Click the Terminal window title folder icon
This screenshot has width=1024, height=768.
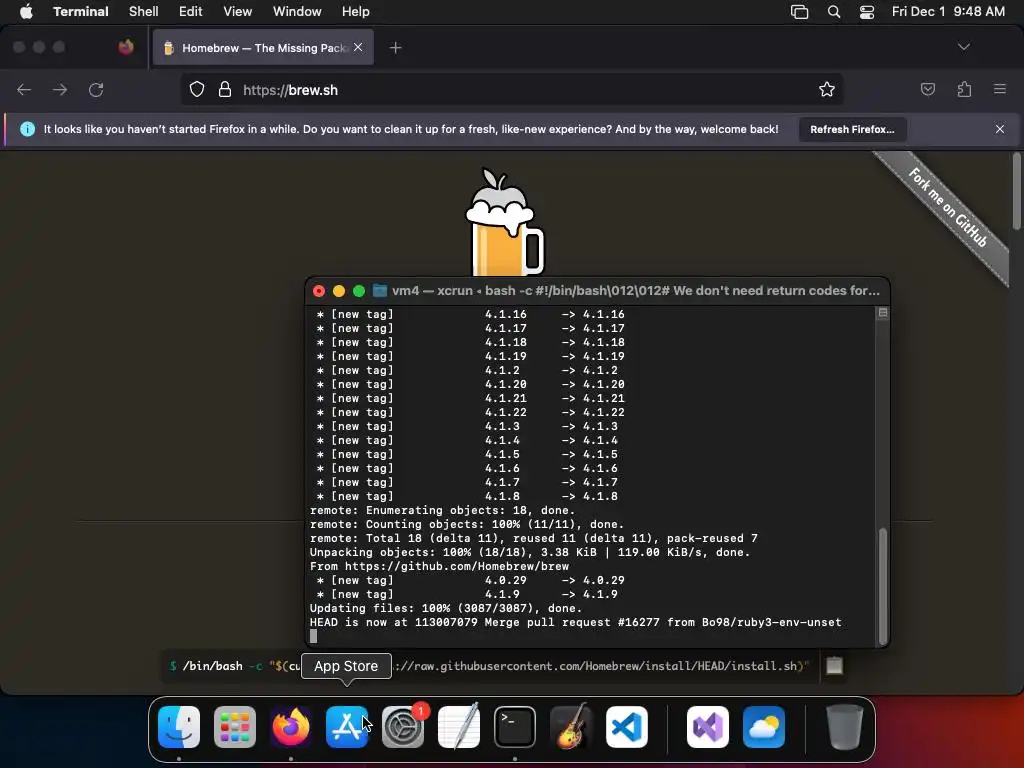pos(379,291)
